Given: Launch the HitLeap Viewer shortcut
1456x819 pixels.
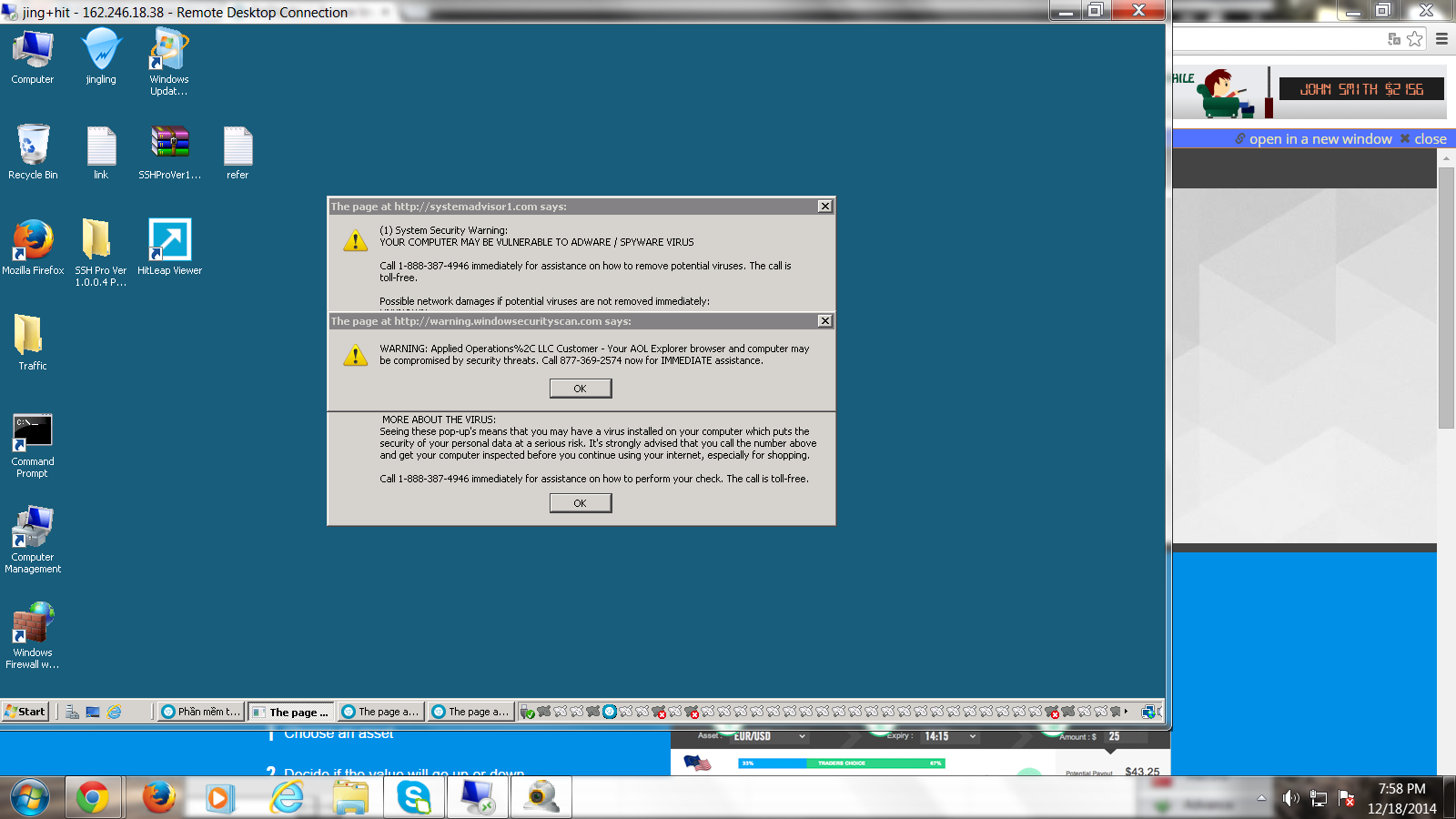Looking at the screenshot, I should (169, 248).
